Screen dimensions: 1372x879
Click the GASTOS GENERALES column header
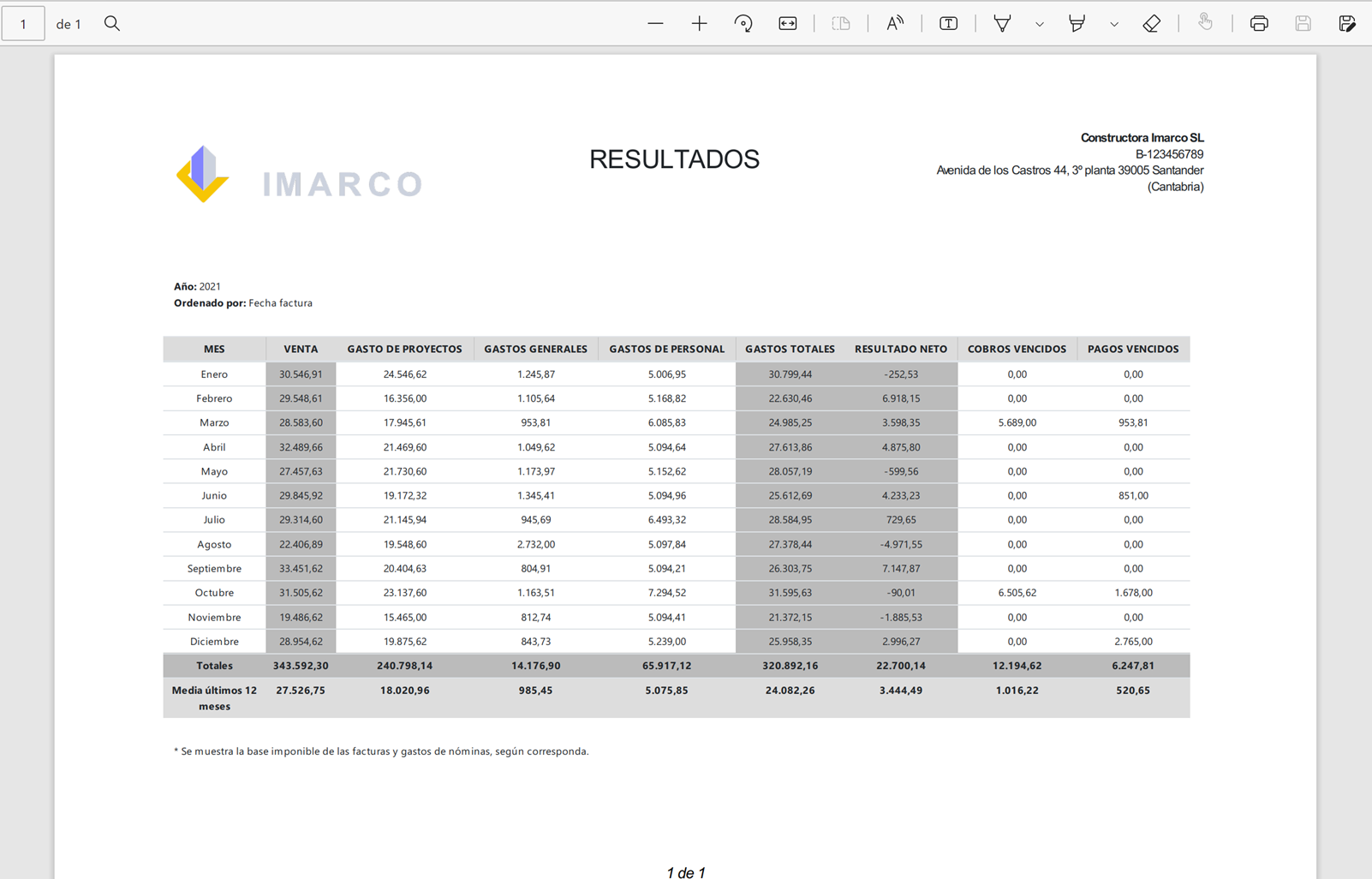(x=535, y=349)
